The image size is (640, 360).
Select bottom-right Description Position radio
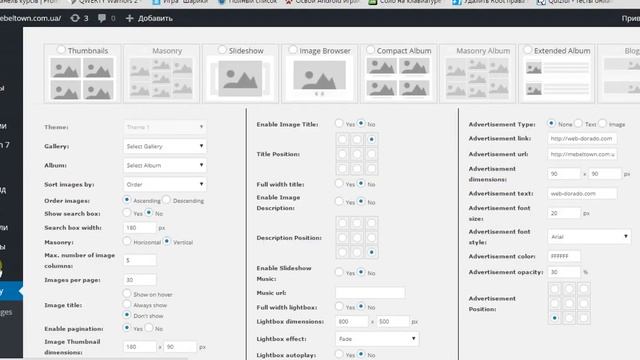pyautogui.click(x=371, y=252)
